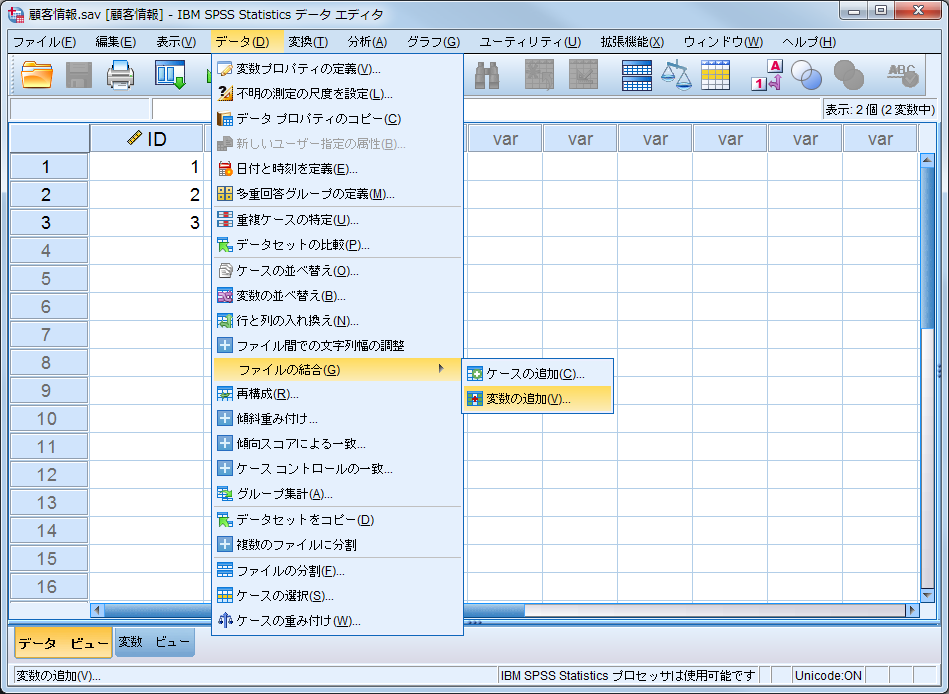949x694 pixels.
Task: Click the Show All Variables gray circles icon
Action: 849,76
